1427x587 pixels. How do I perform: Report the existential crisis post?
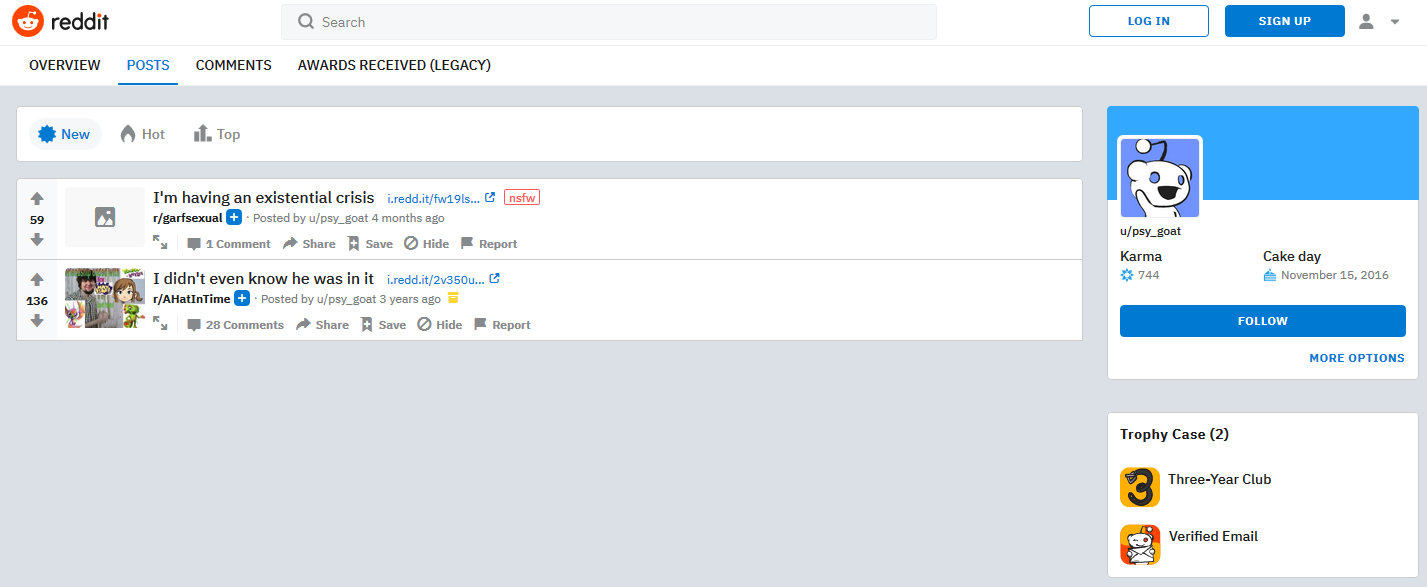[x=488, y=244]
